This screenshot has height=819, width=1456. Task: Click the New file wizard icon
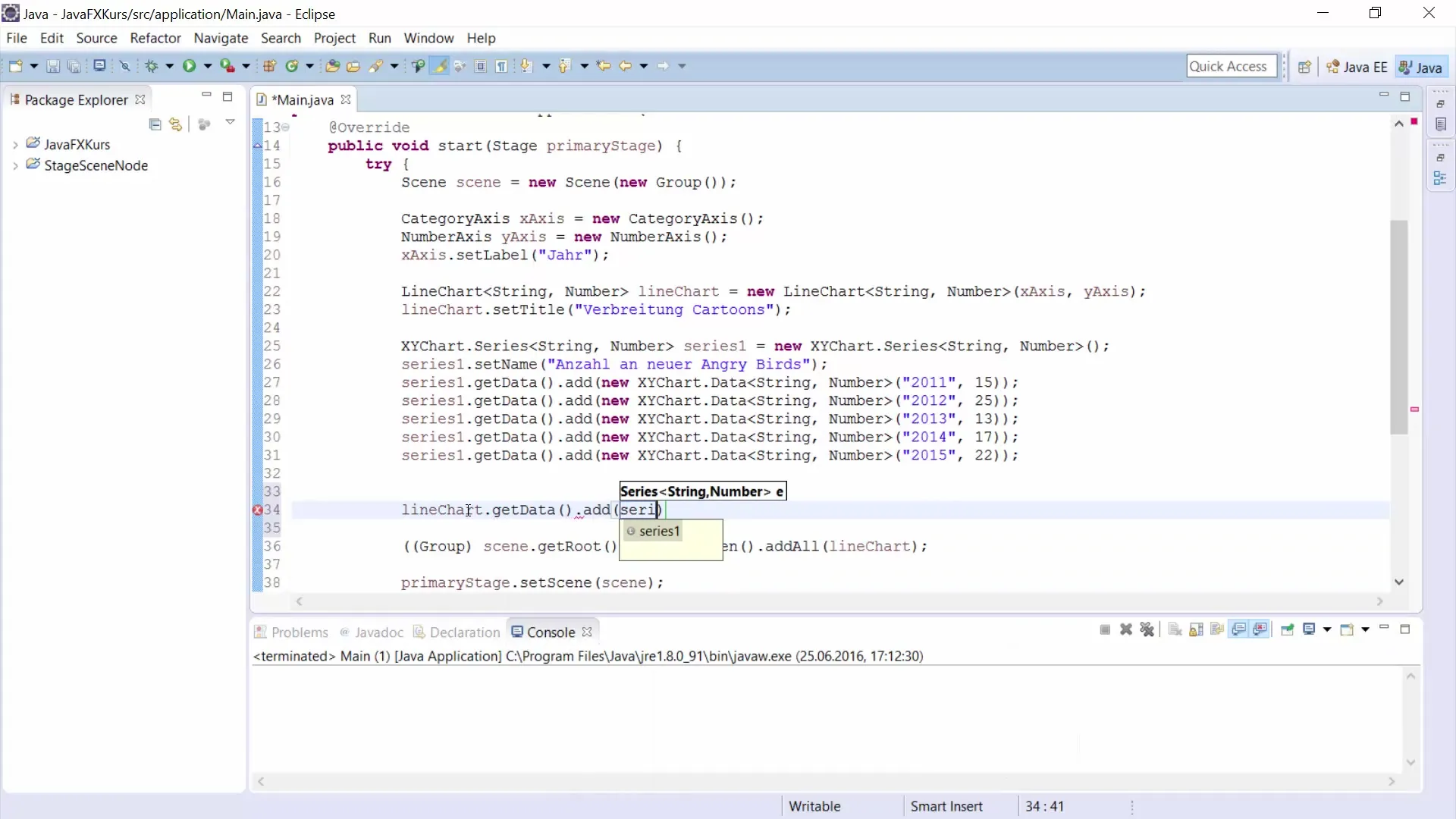tap(15, 67)
